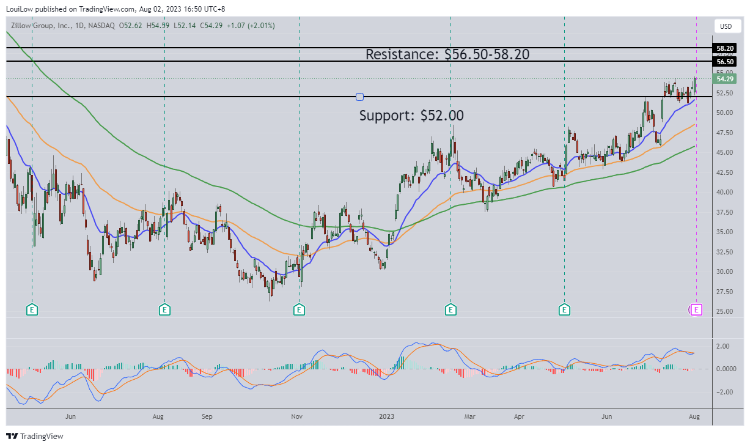The height and width of the screenshot is (447, 750).
Task: Select the 'Support: $52.00' annotation
Action: [x=411, y=115]
